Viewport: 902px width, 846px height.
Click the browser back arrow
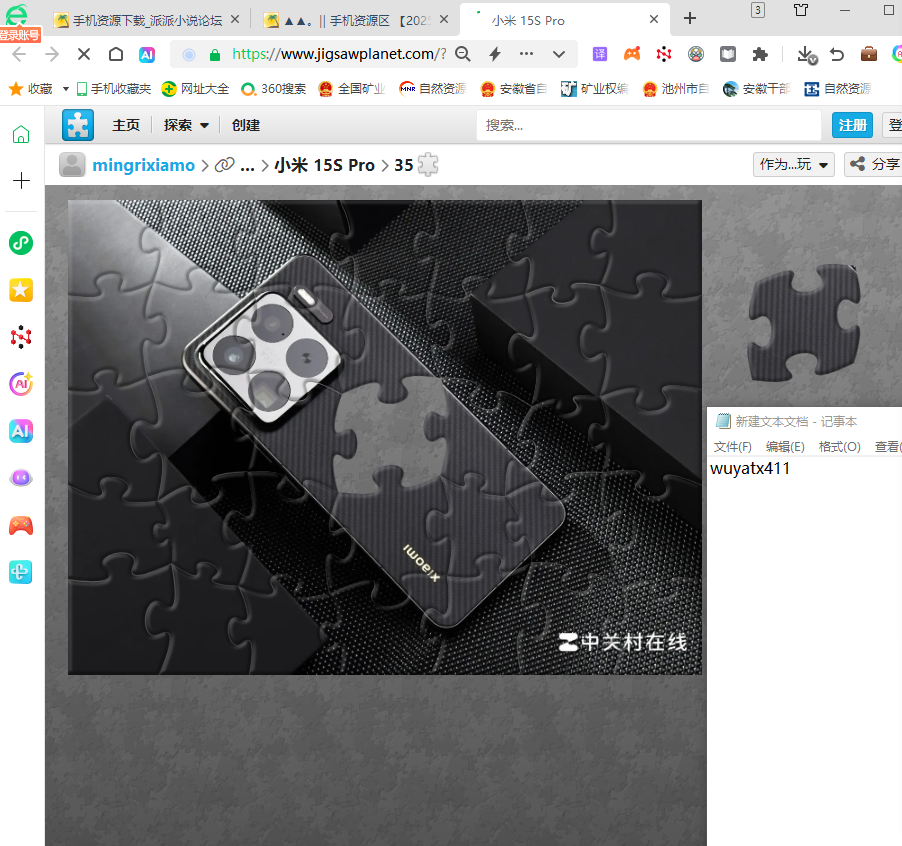19,54
